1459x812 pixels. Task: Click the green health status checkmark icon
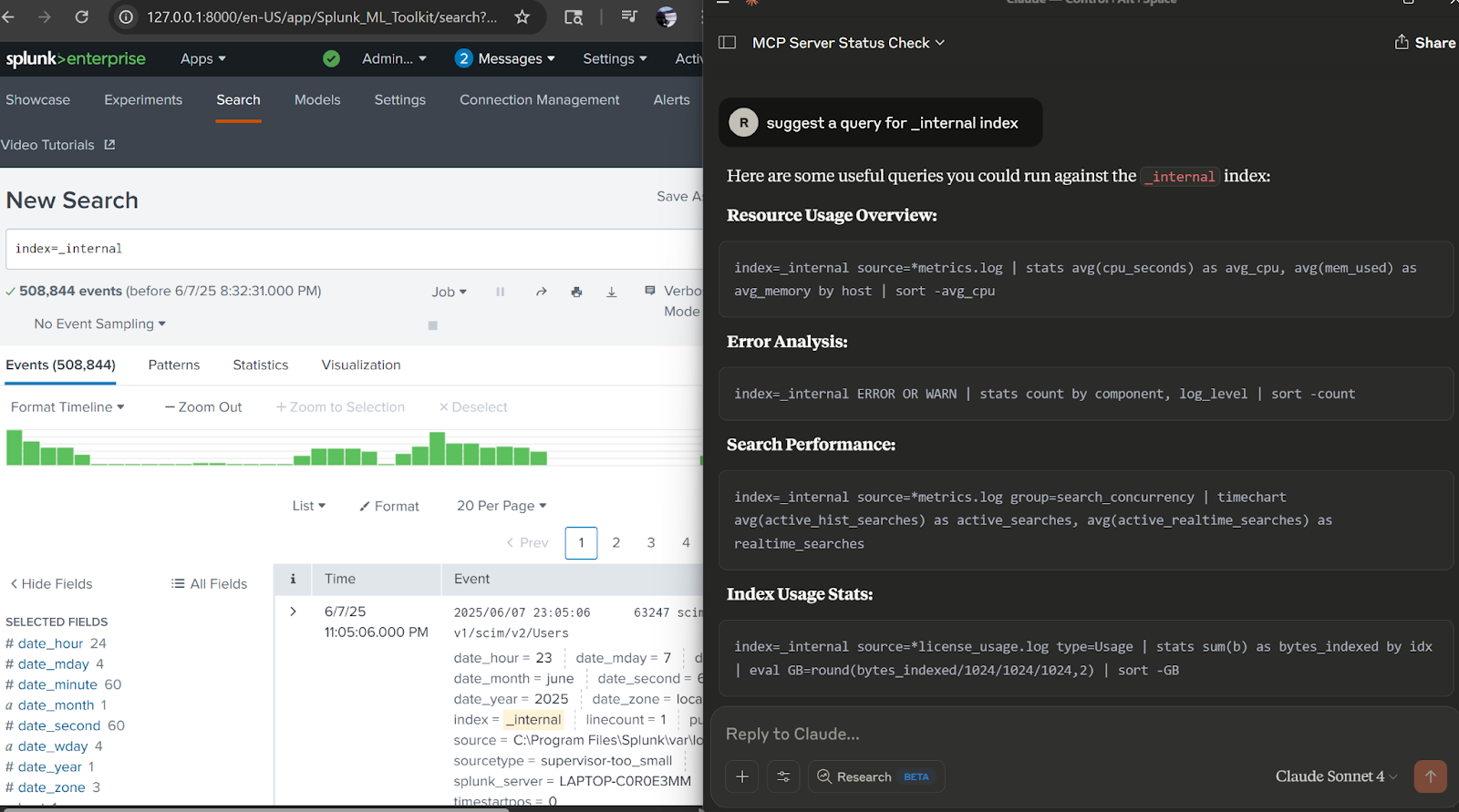[x=331, y=58]
